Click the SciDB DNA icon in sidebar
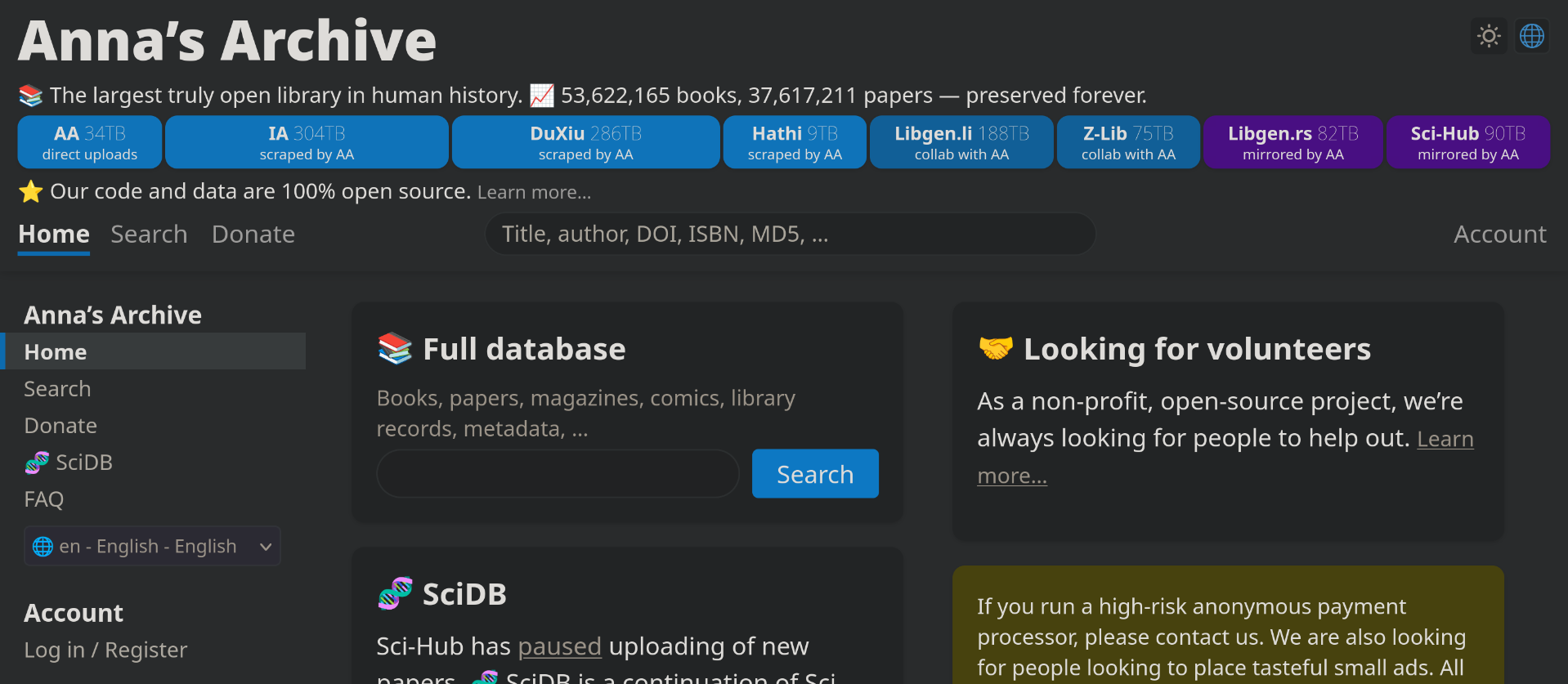This screenshot has height=684, width=1568. [37, 463]
